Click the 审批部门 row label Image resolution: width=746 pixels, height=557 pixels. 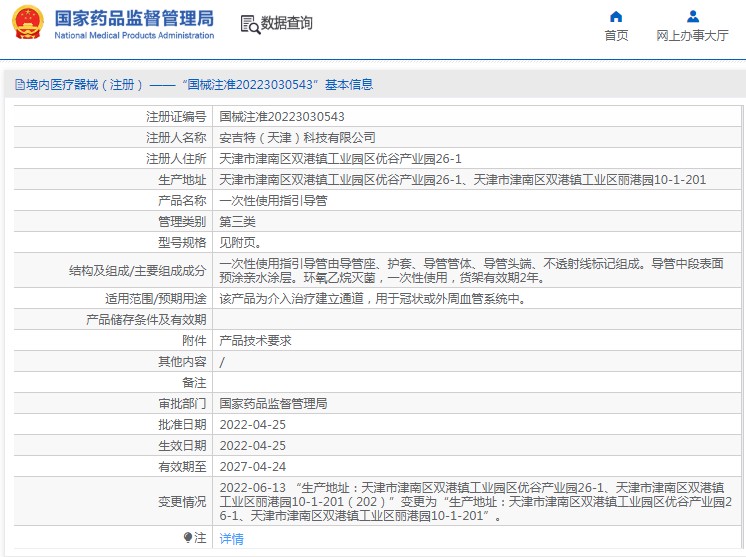pos(182,403)
